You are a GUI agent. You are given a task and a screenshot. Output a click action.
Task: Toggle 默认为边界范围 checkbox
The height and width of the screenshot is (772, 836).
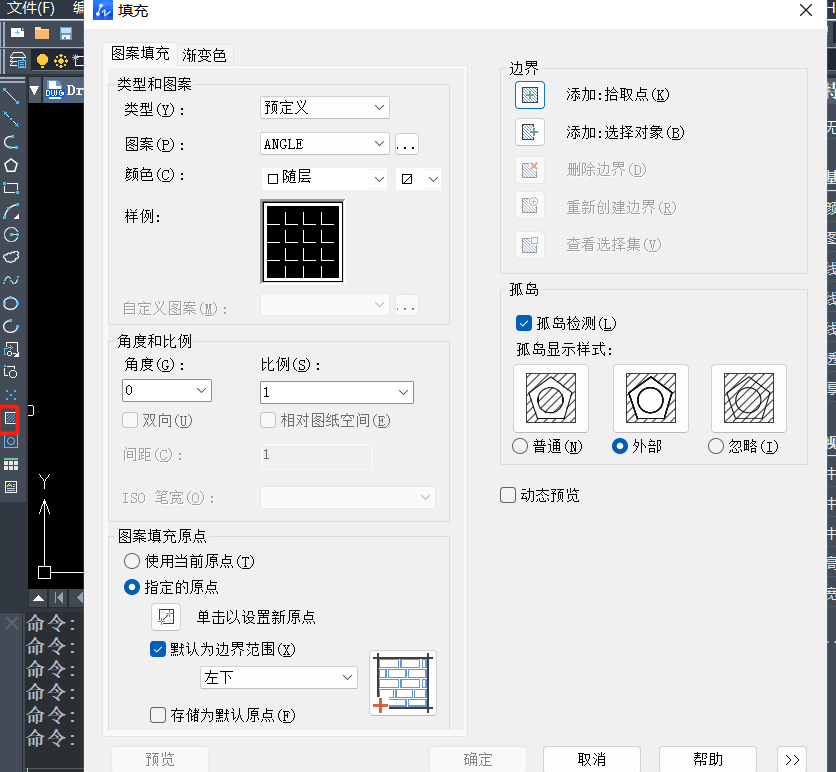(x=158, y=649)
